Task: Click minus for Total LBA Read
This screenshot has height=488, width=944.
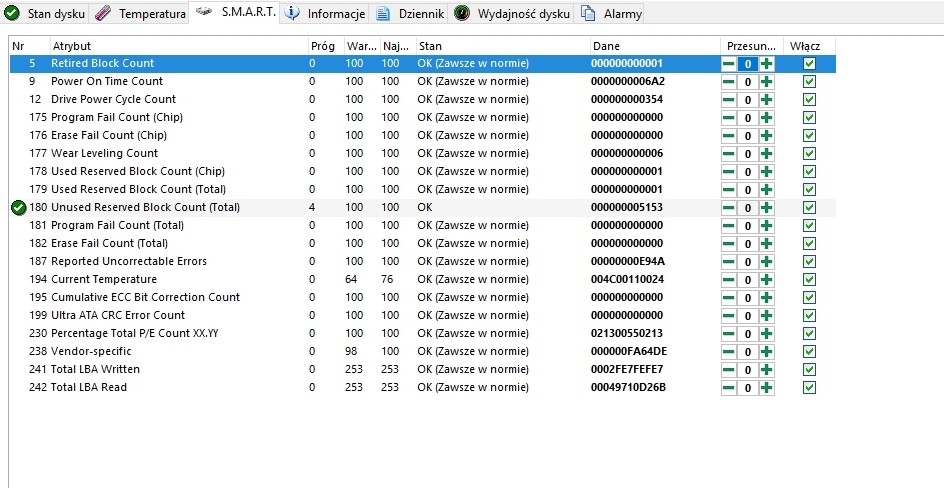Action: pos(728,388)
